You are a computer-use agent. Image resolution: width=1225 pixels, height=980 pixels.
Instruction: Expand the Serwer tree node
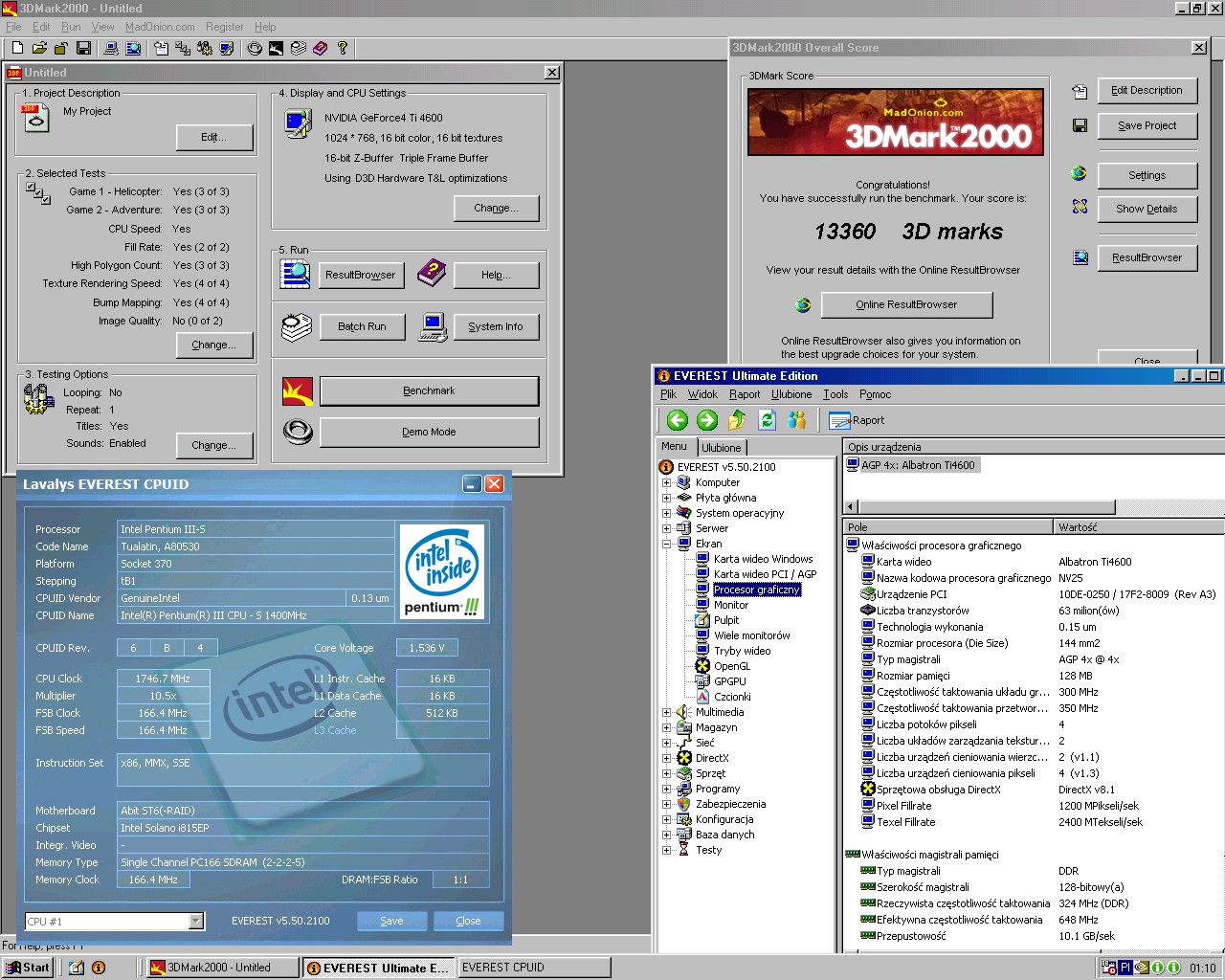666,528
